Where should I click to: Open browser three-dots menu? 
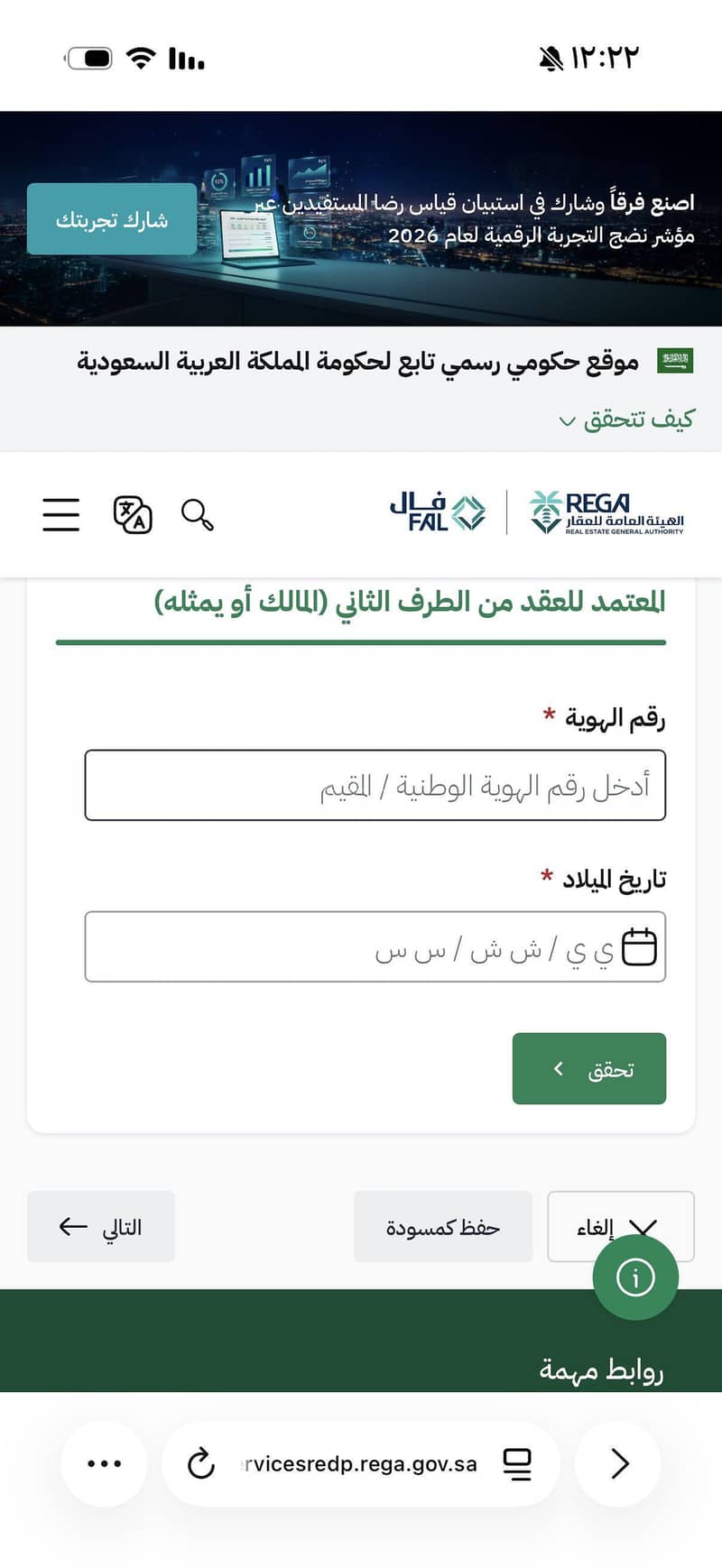[104, 1463]
